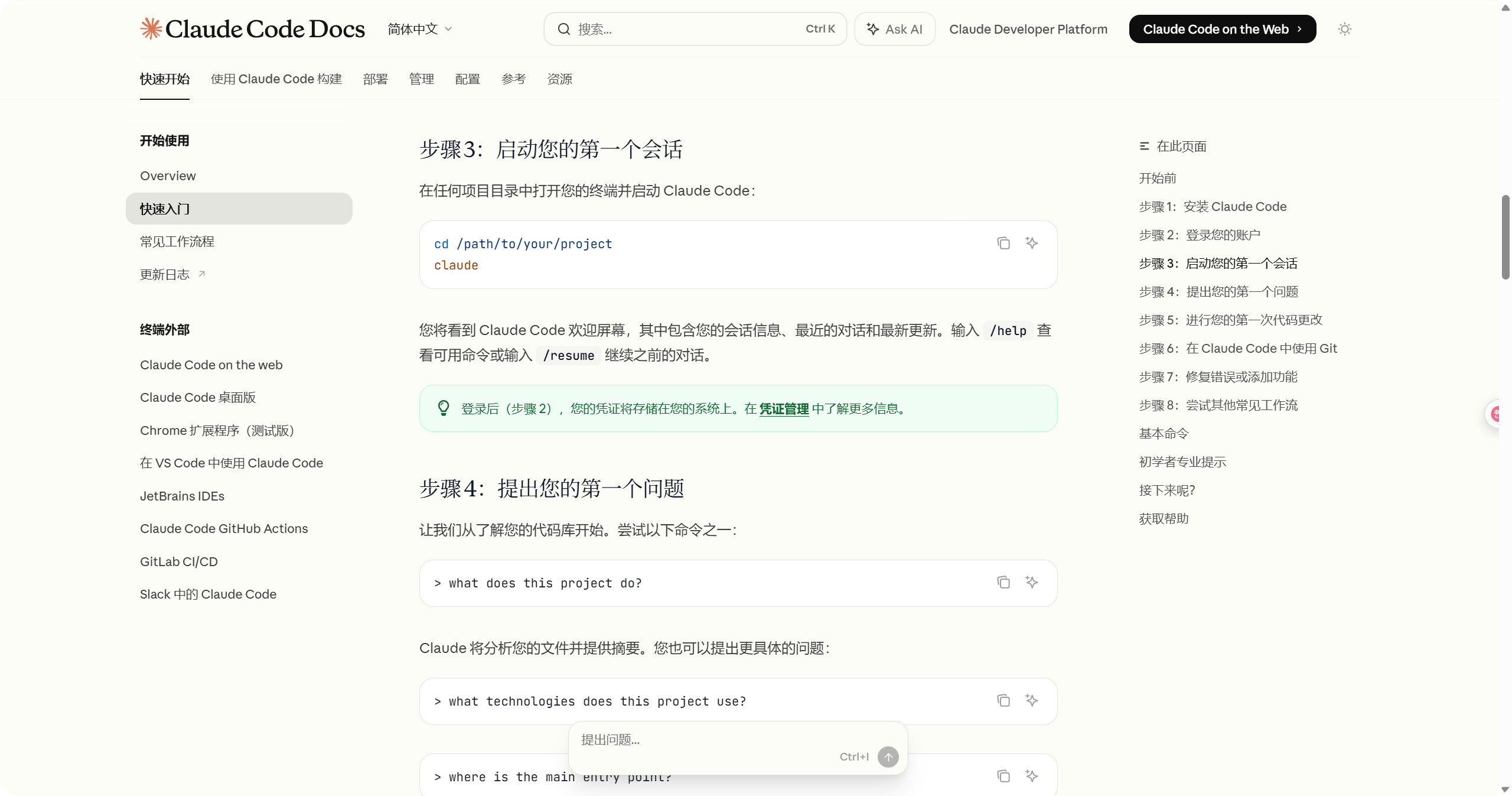Jump to 步骤 5 in the page outline
The width and height of the screenshot is (1512, 796).
coord(1230,320)
